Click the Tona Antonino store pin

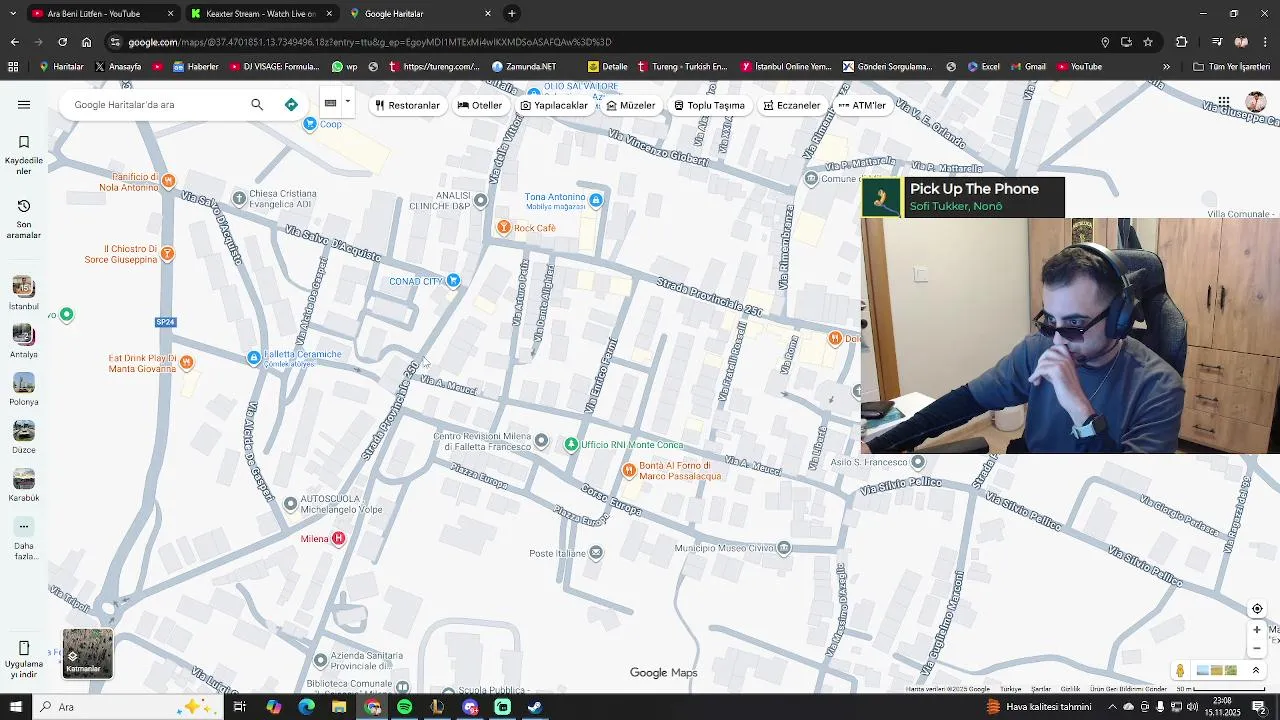[x=596, y=200]
